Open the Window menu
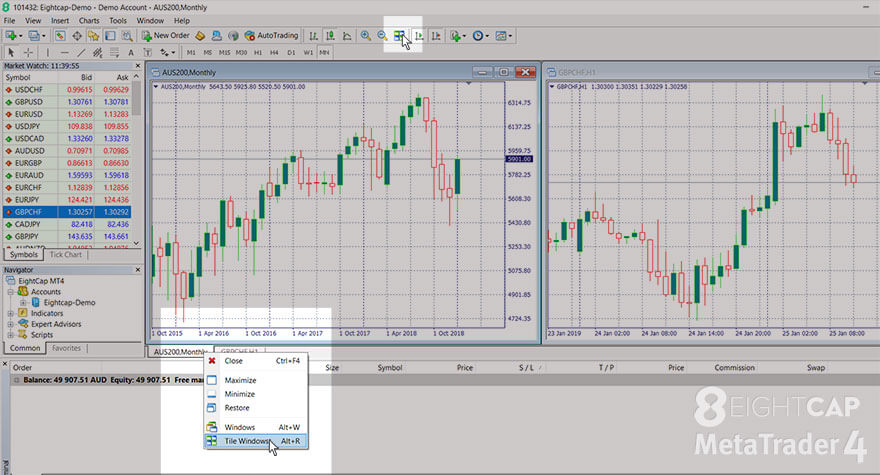Viewport: 880px width, 475px height. [x=150, y=21]
